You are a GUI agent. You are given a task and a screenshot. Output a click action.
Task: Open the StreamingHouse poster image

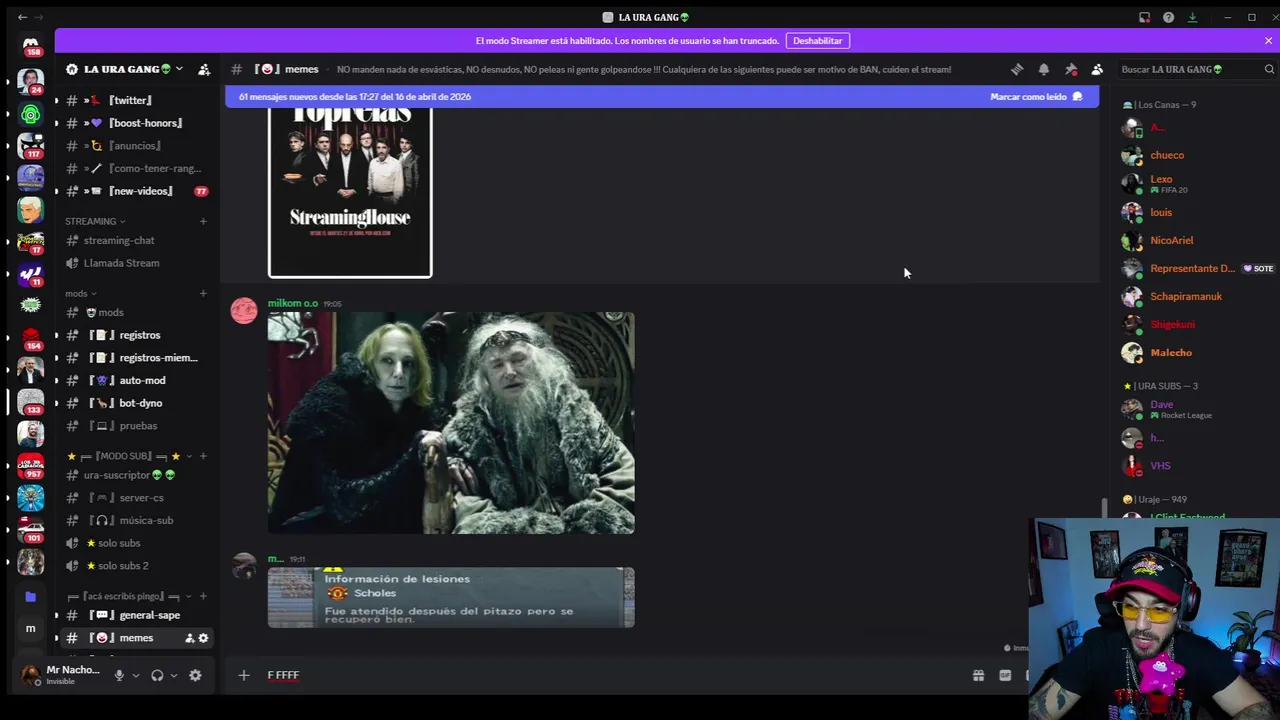point(350,192)
